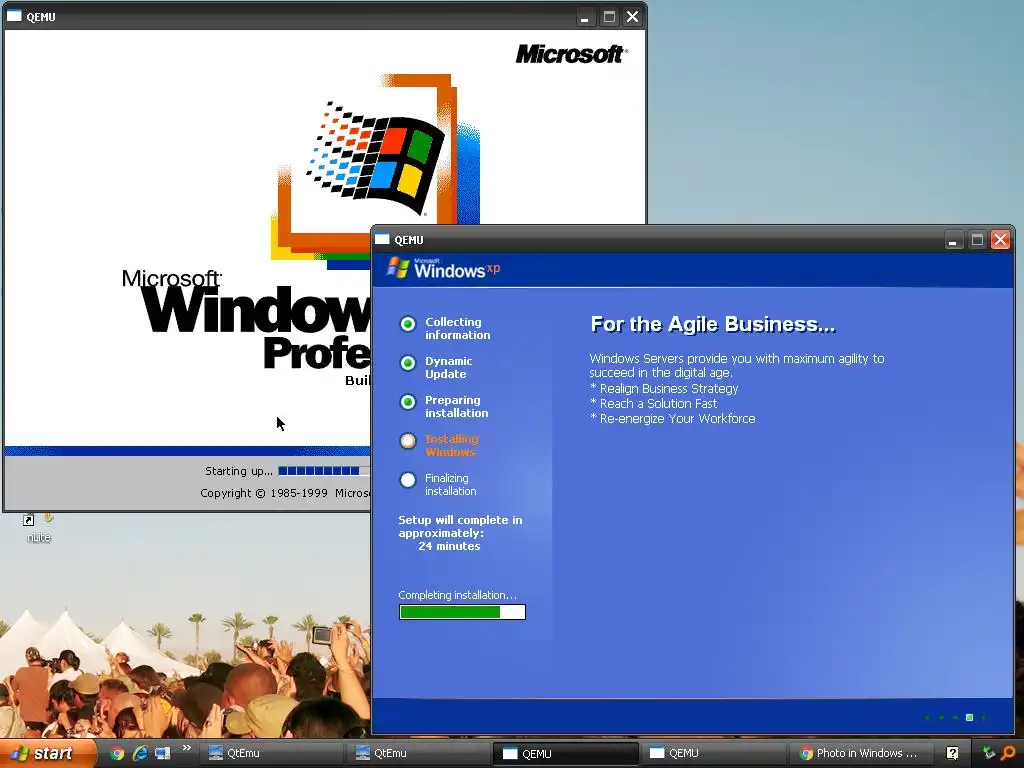Viewport: 1024px width, 768px height.
Task: Click title icon of Windows 2000 QEMU window
Action: click(14, 16)
